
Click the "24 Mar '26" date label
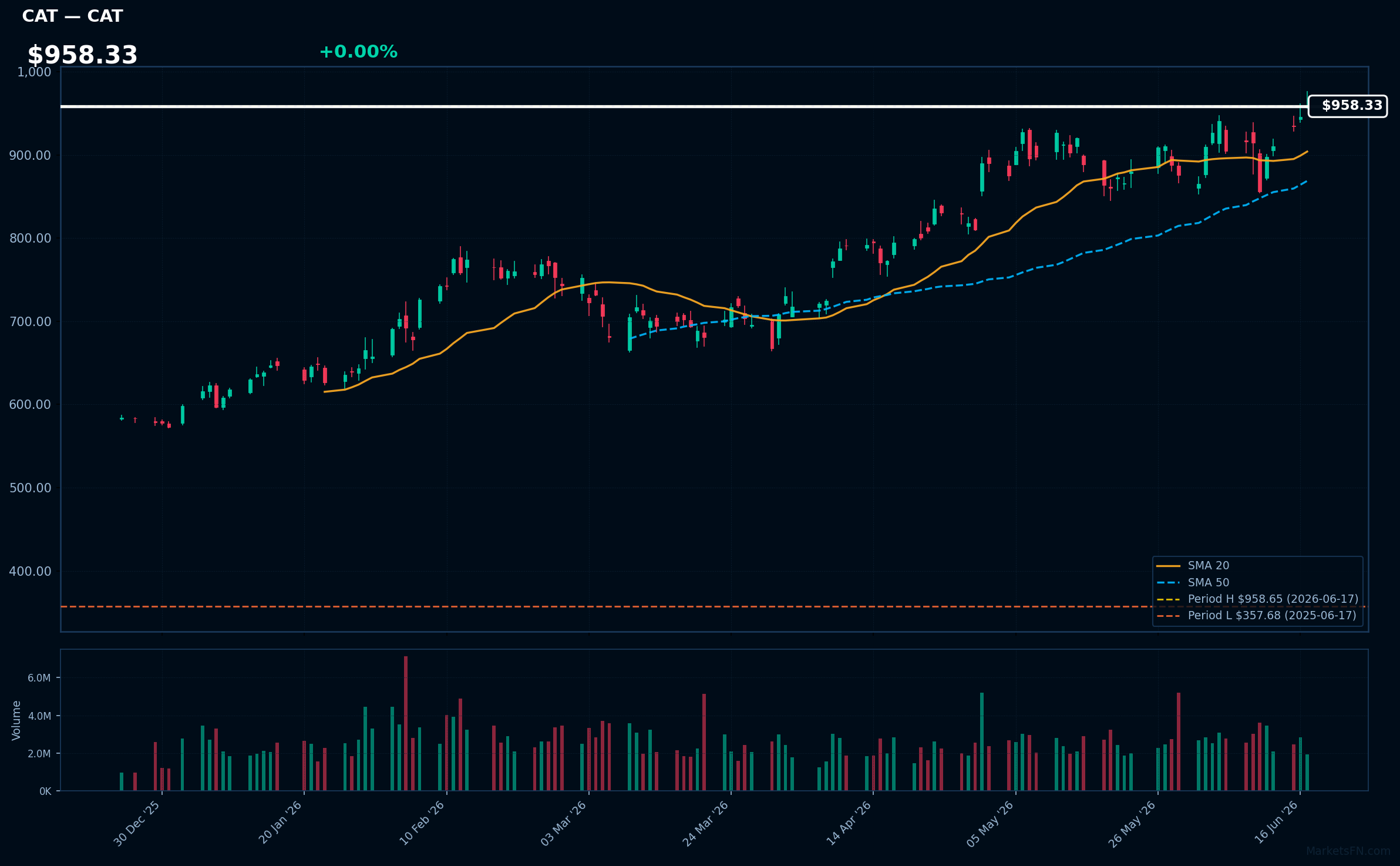(706, 824)
